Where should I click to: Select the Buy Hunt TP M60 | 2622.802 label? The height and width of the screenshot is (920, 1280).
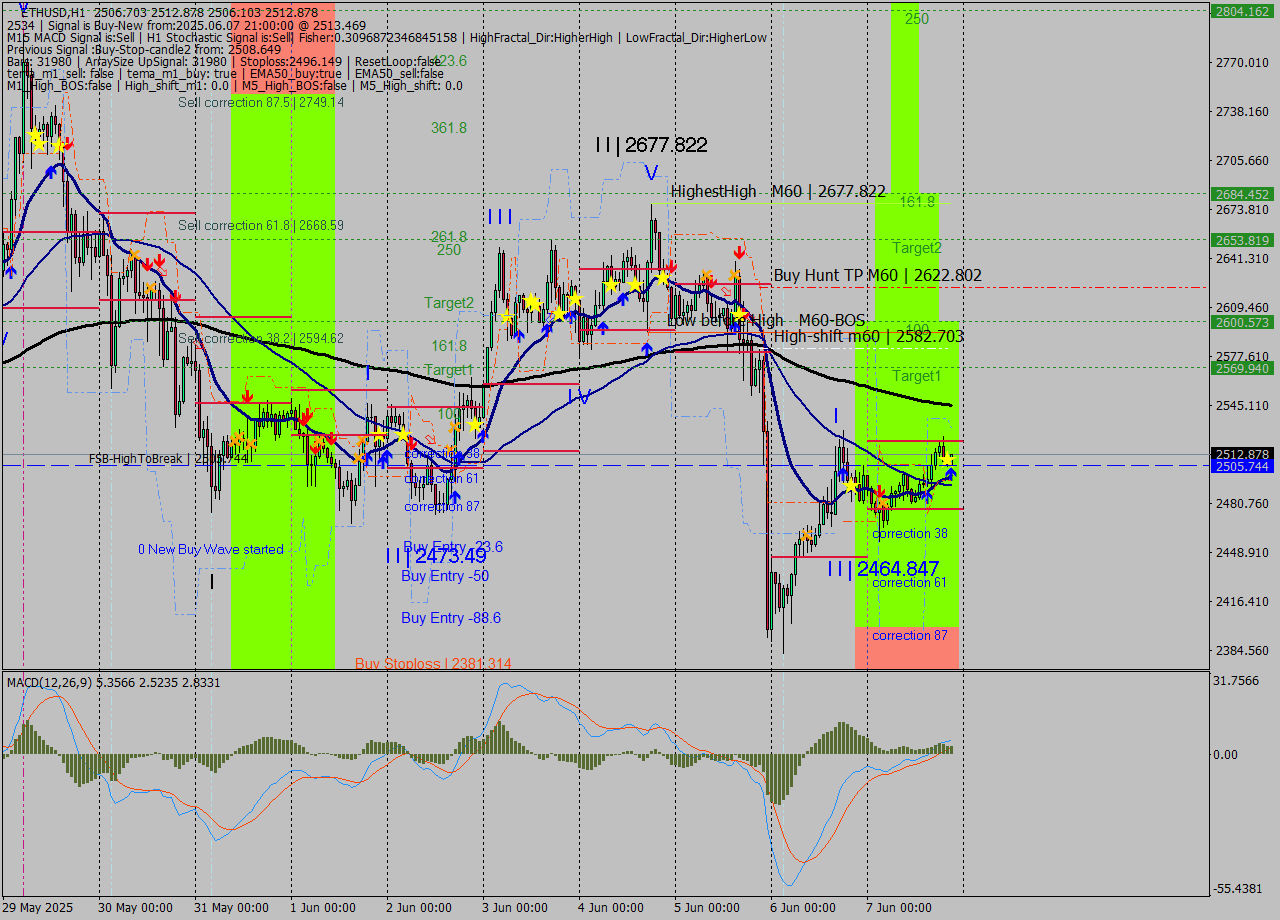point(877,275)
